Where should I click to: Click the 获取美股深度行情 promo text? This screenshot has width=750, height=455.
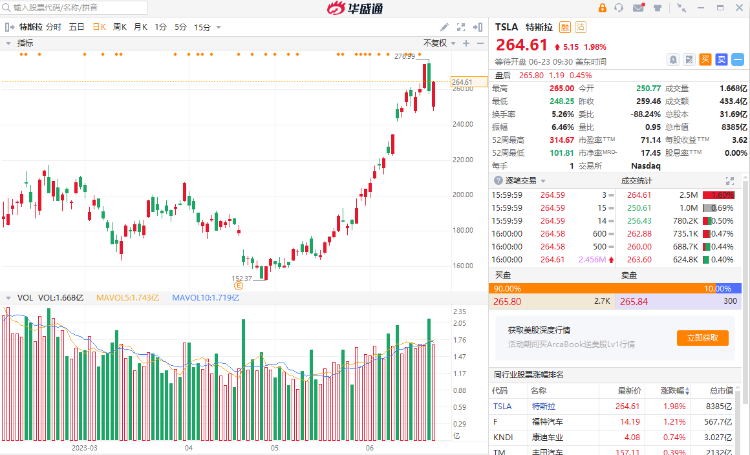pos(539,330)
